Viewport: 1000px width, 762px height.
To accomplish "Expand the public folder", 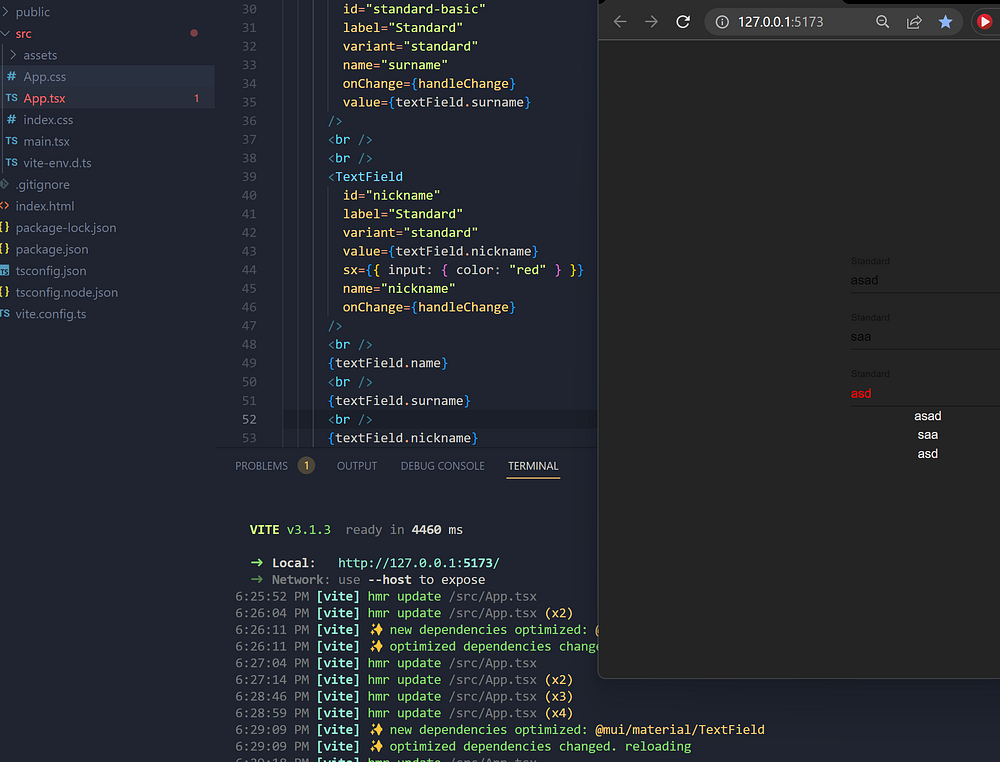I will [x=33, y=12].
